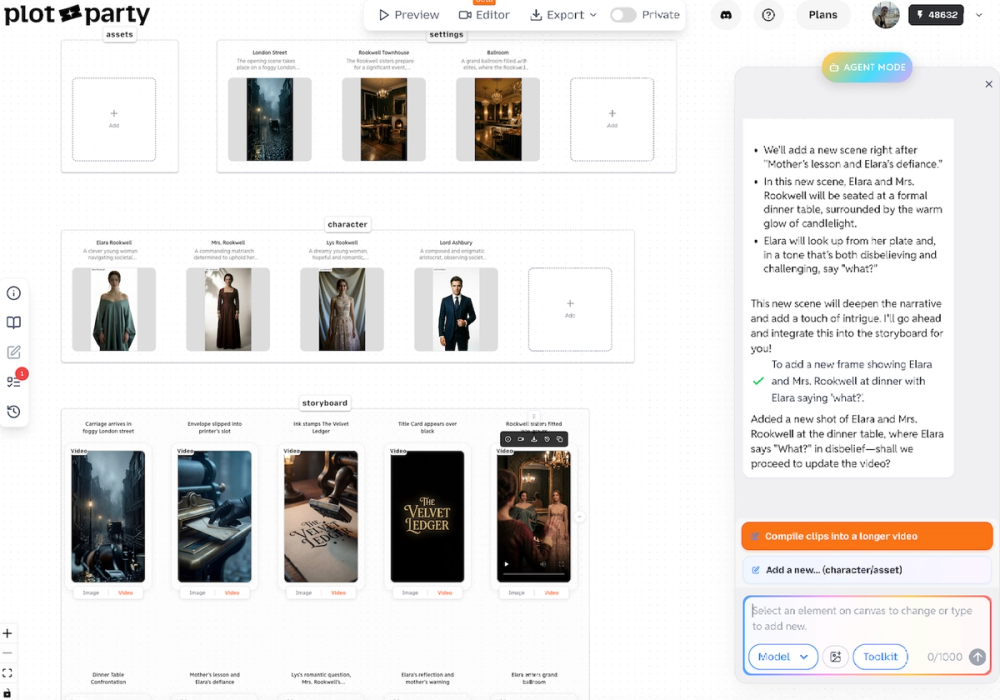
Task: Open the Editor mode
Action: [x=484, y=15]
